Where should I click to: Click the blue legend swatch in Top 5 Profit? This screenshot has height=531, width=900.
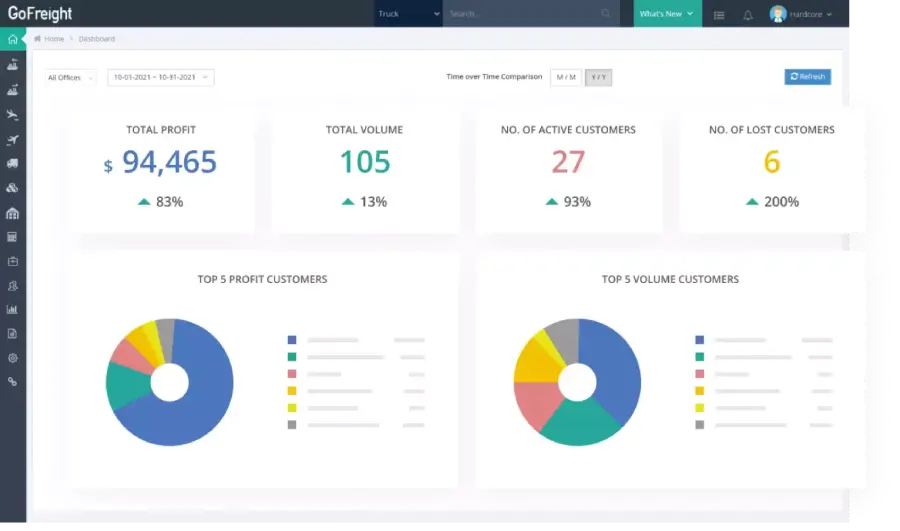(292, 340)
